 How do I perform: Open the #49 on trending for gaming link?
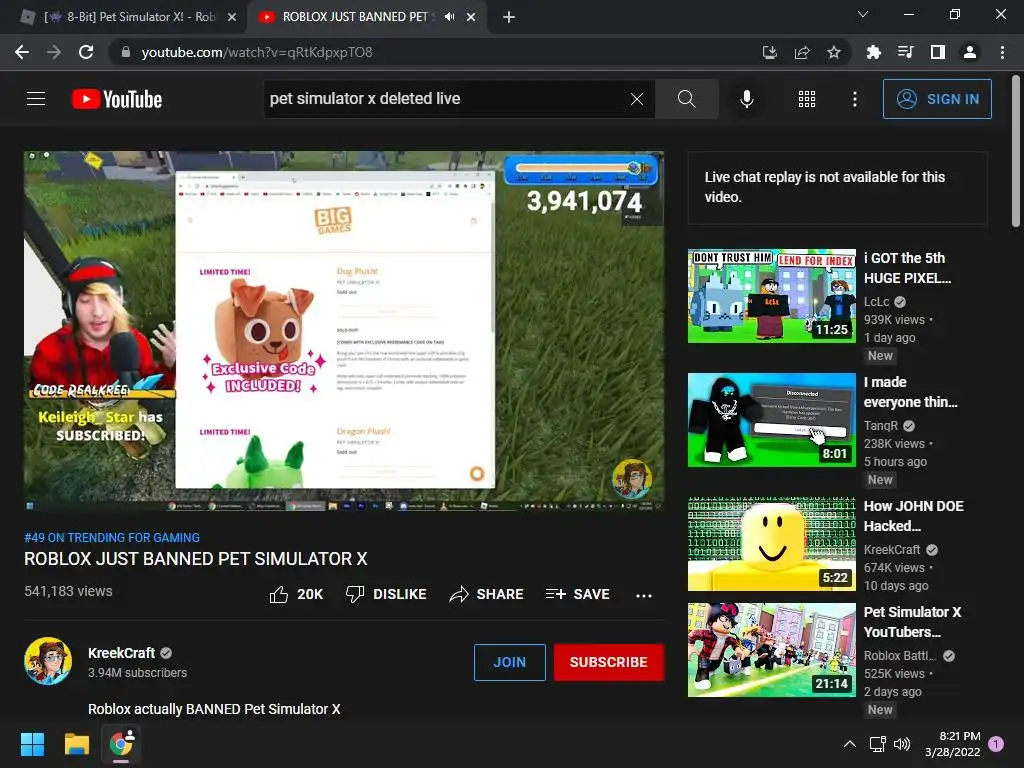[112, 537]
